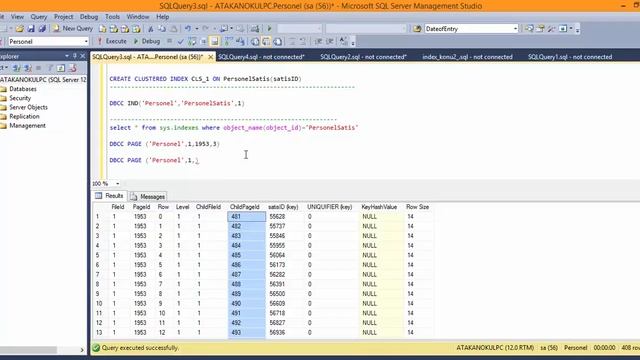
Task: Select Results to File icon
Action: click(278, 41)
